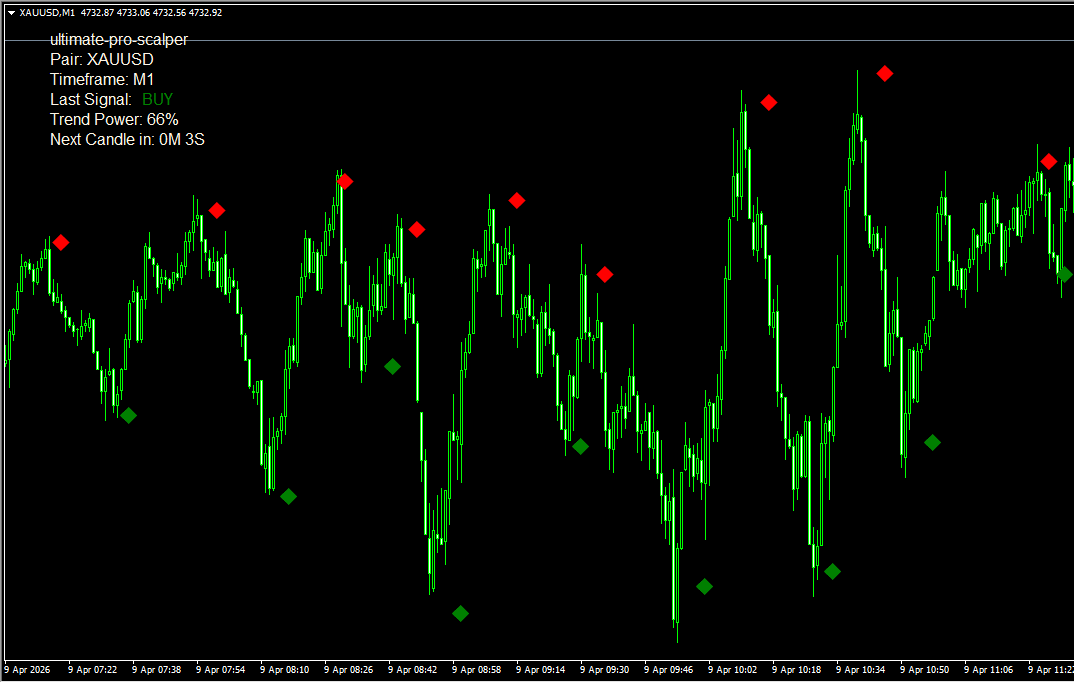This screenshot has height=683, width=1074.
Task: Click the highest red sell diamond
Action: (885, 73)
